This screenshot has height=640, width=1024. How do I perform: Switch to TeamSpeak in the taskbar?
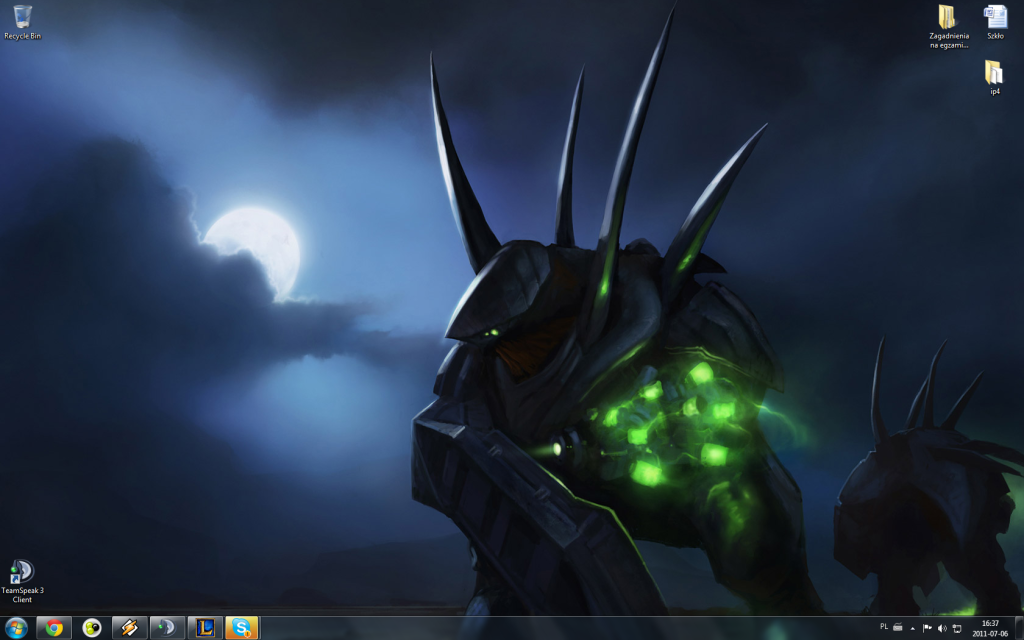[167, 628]
